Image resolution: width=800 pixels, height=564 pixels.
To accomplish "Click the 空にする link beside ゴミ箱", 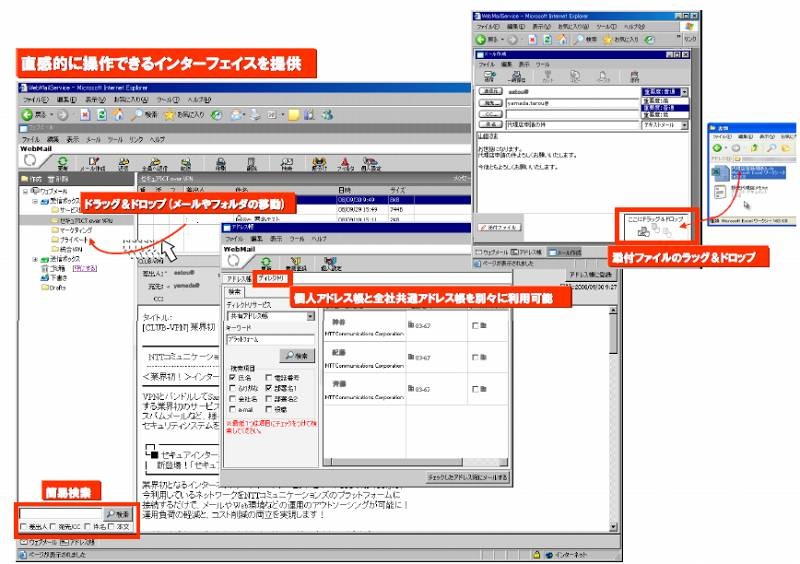I will (85, 268).
